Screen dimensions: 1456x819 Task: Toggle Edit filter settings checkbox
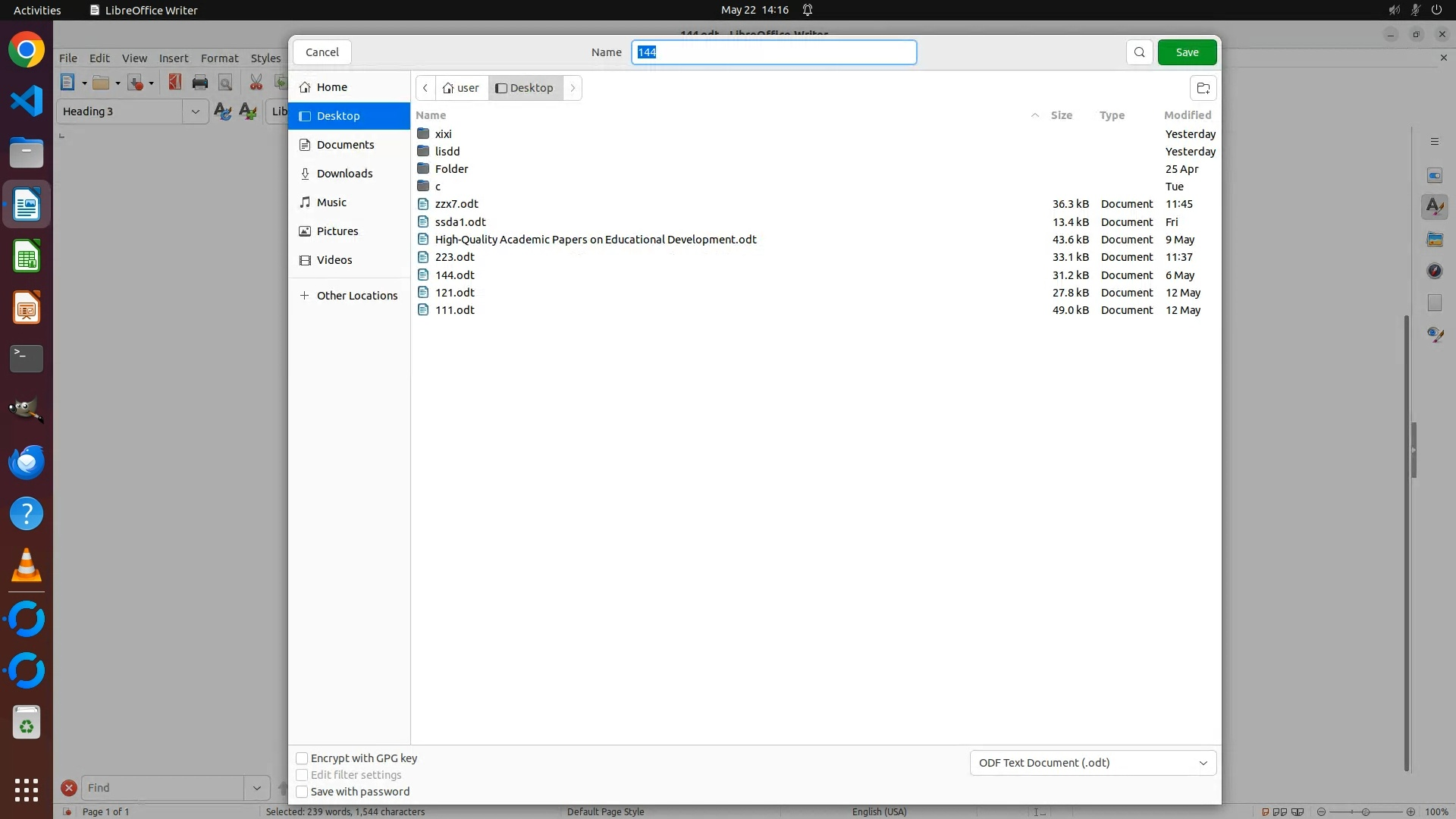click(x=302, y=775)
